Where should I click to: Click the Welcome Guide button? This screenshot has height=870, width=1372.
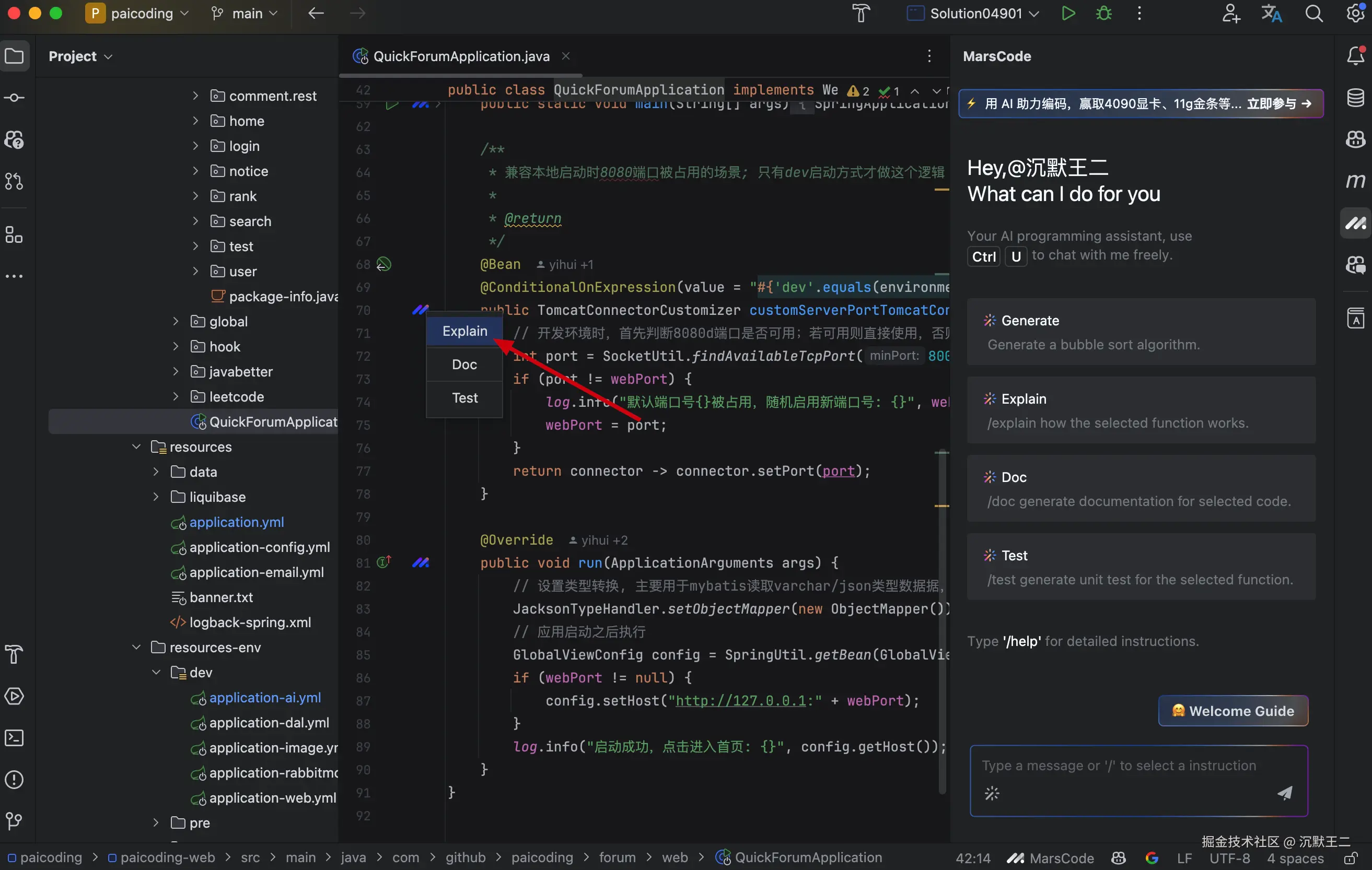click(1233, 711)
